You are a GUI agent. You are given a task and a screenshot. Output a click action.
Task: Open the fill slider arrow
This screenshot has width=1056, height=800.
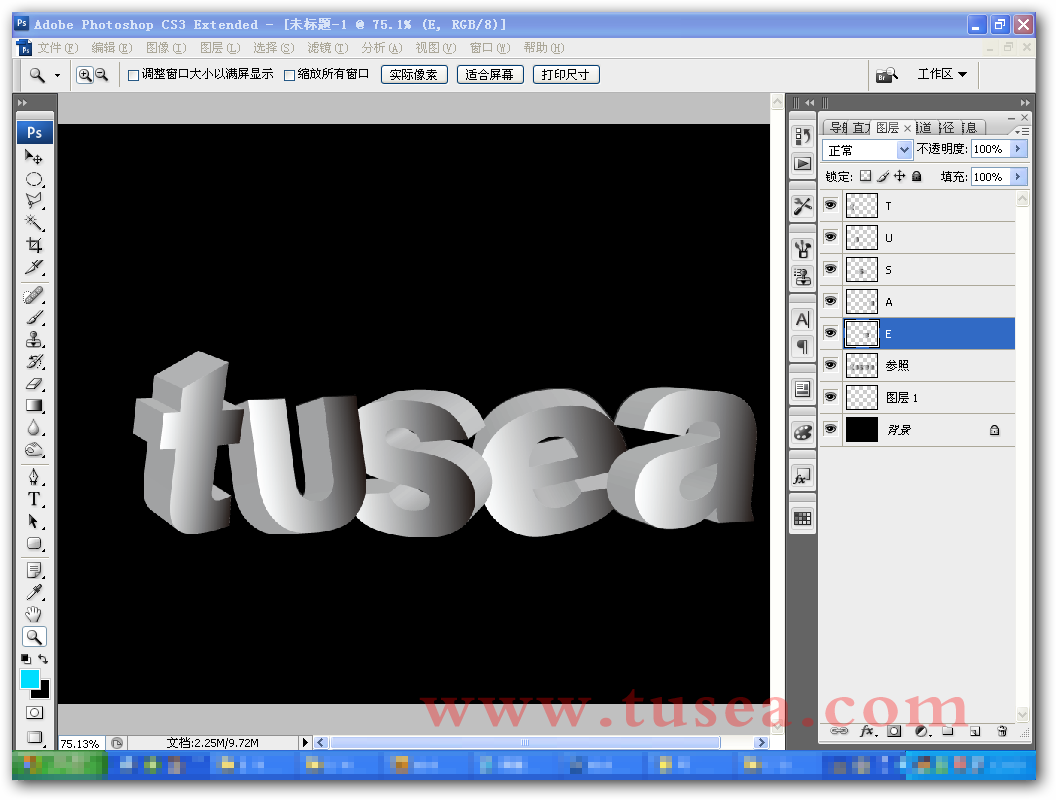pyautogui.click(x=1018, y=176)
